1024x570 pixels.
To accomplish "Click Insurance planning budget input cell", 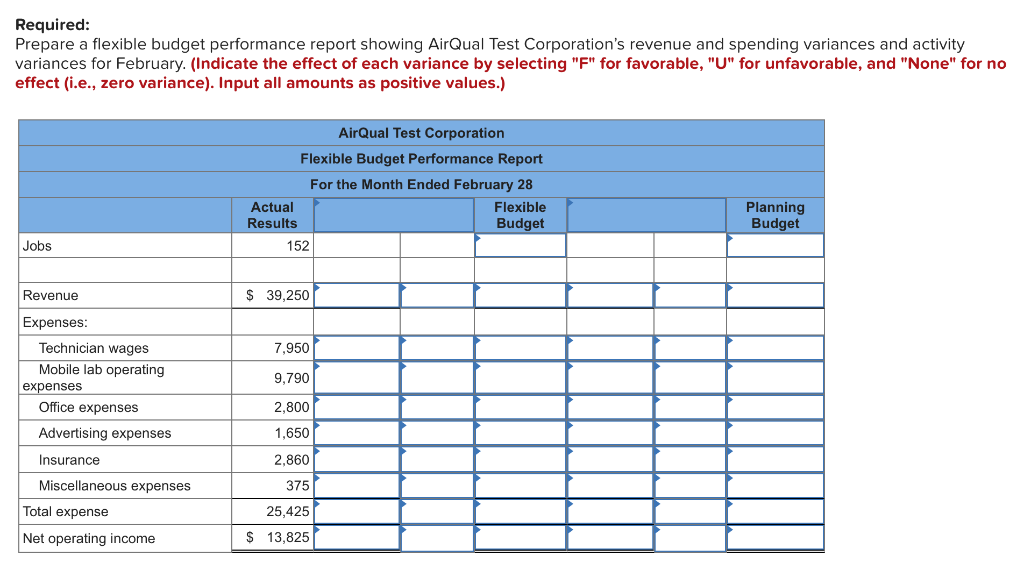I will [775, 460].
